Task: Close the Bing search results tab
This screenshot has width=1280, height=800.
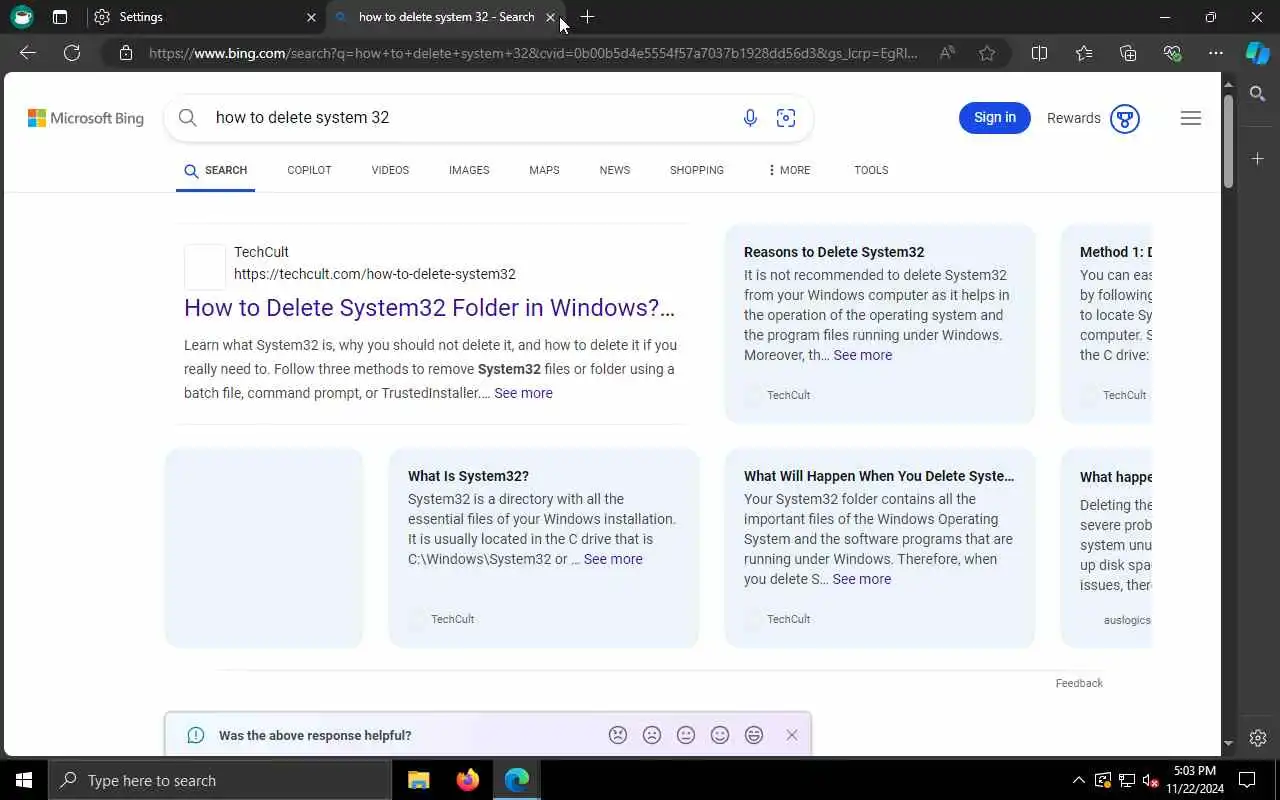Action: click(550, 17)
